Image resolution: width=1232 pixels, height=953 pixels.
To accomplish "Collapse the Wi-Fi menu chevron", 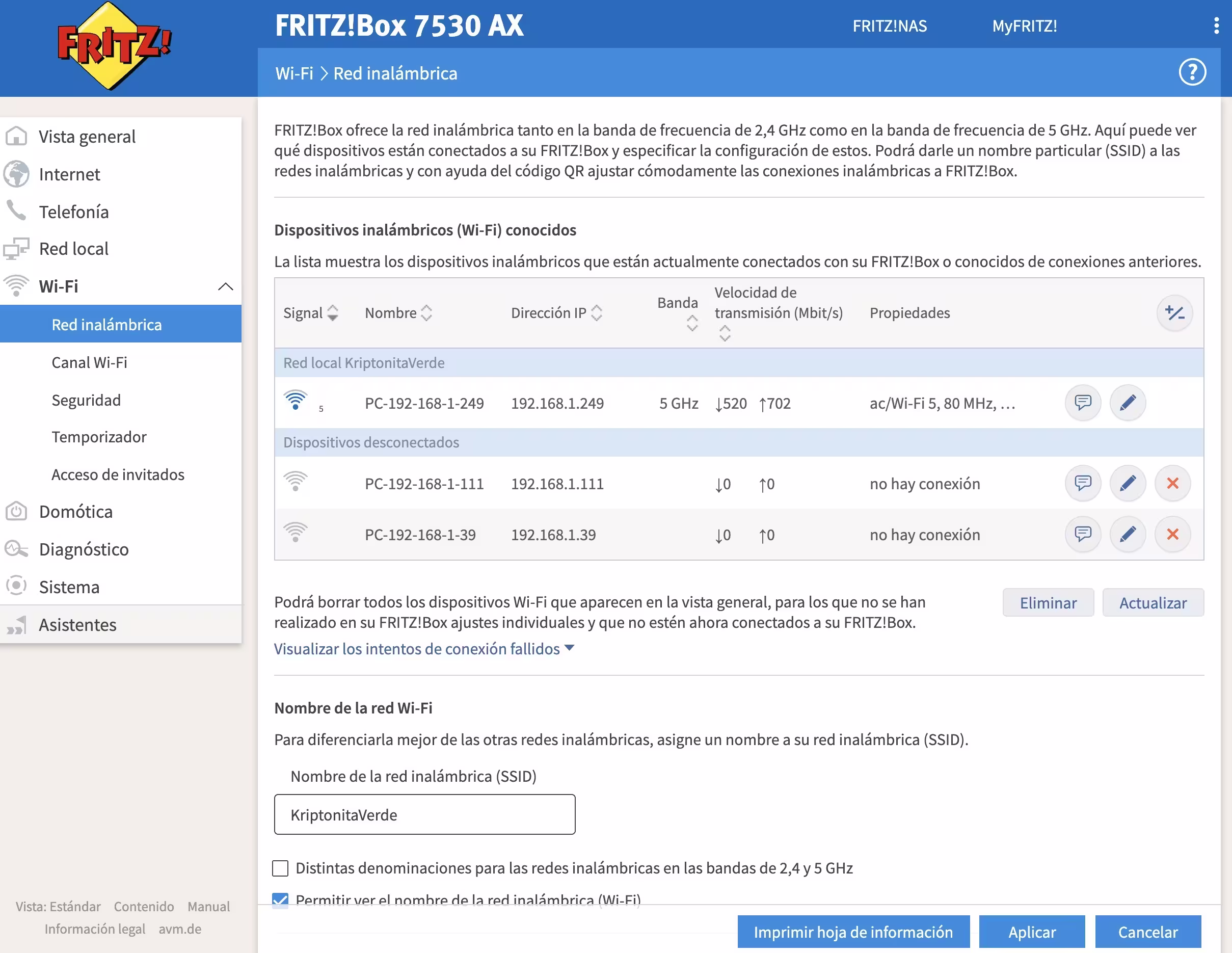I will pos(226,286).
